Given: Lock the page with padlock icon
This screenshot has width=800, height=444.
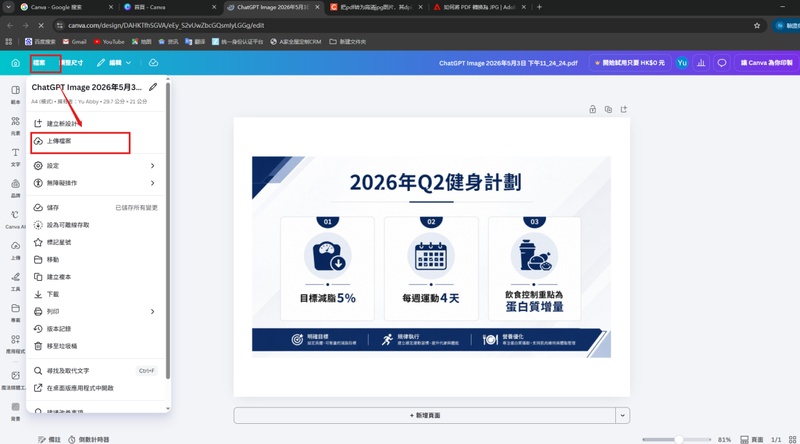Looking at the screenshot, I should pos(592,109).
